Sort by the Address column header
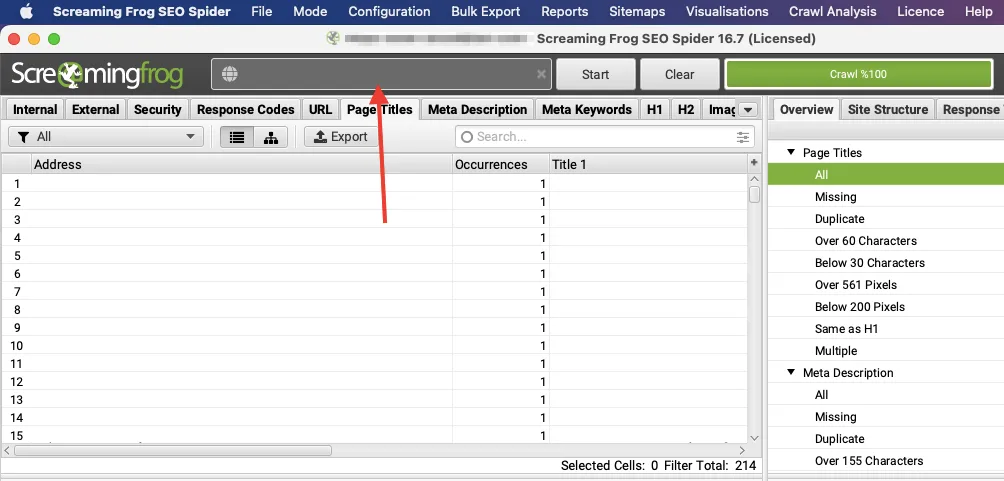This screenshot has width=1004, height=481. click(242, 165)
